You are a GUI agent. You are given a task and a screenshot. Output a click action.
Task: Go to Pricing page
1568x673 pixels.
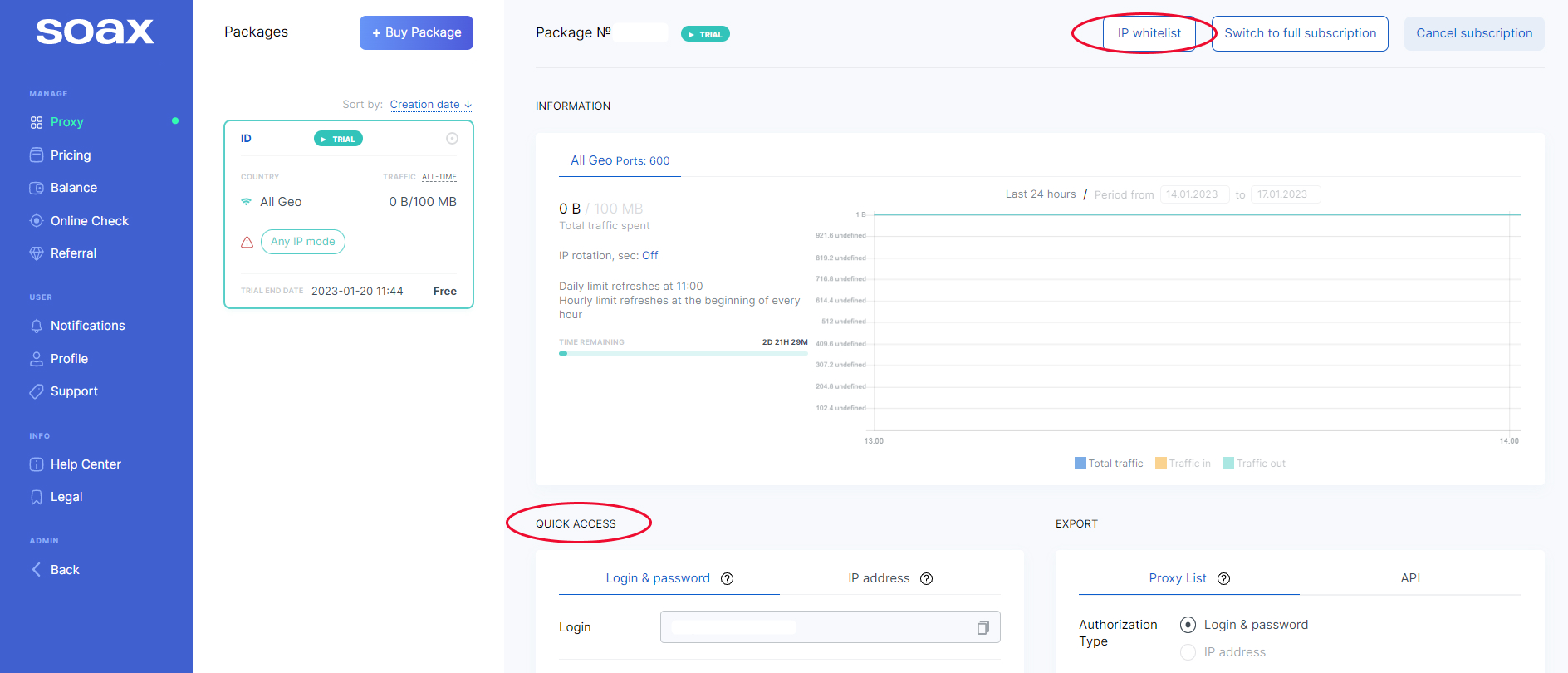[71, 155]
